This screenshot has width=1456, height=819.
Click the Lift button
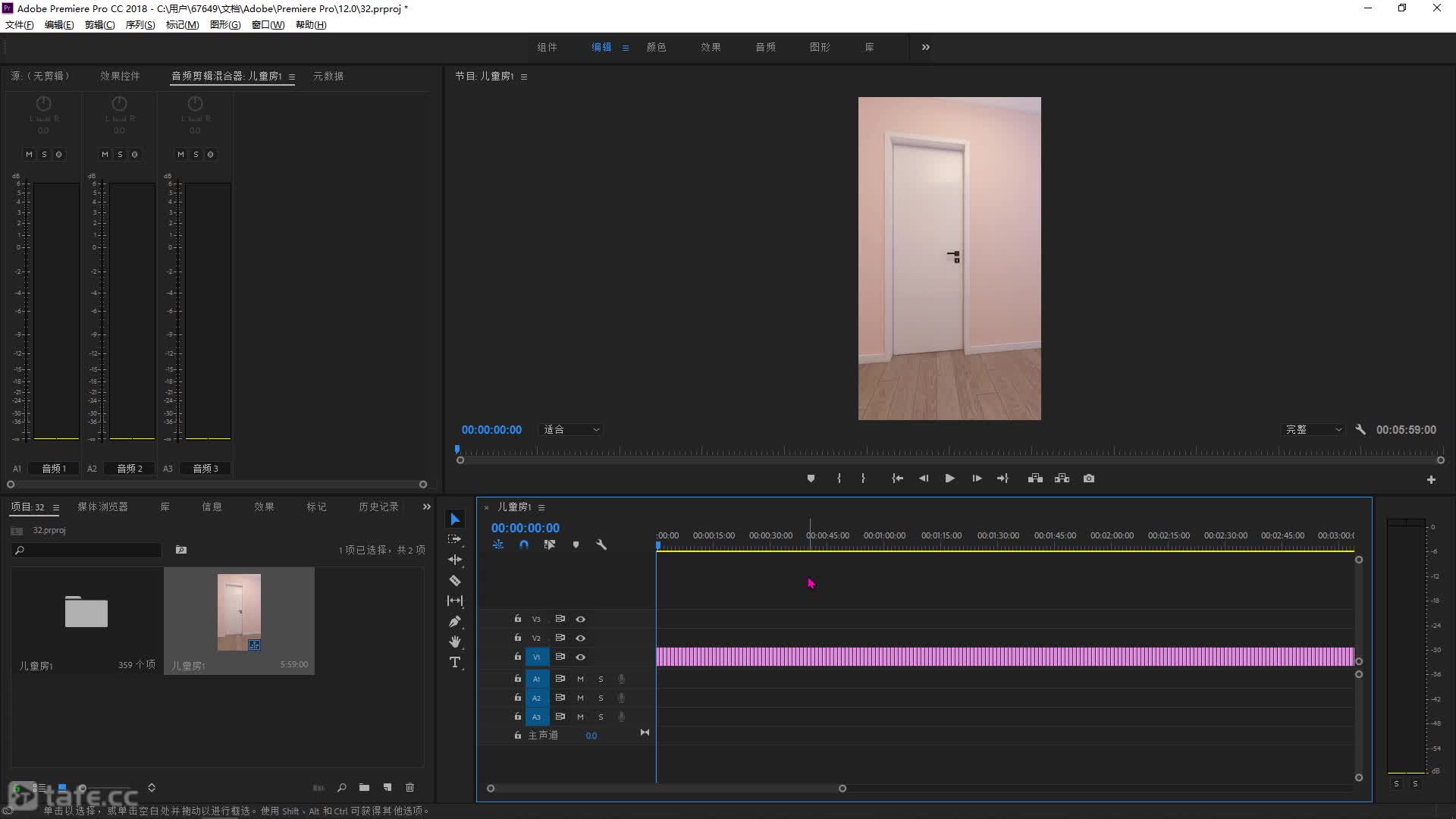tap(1035, 479)
